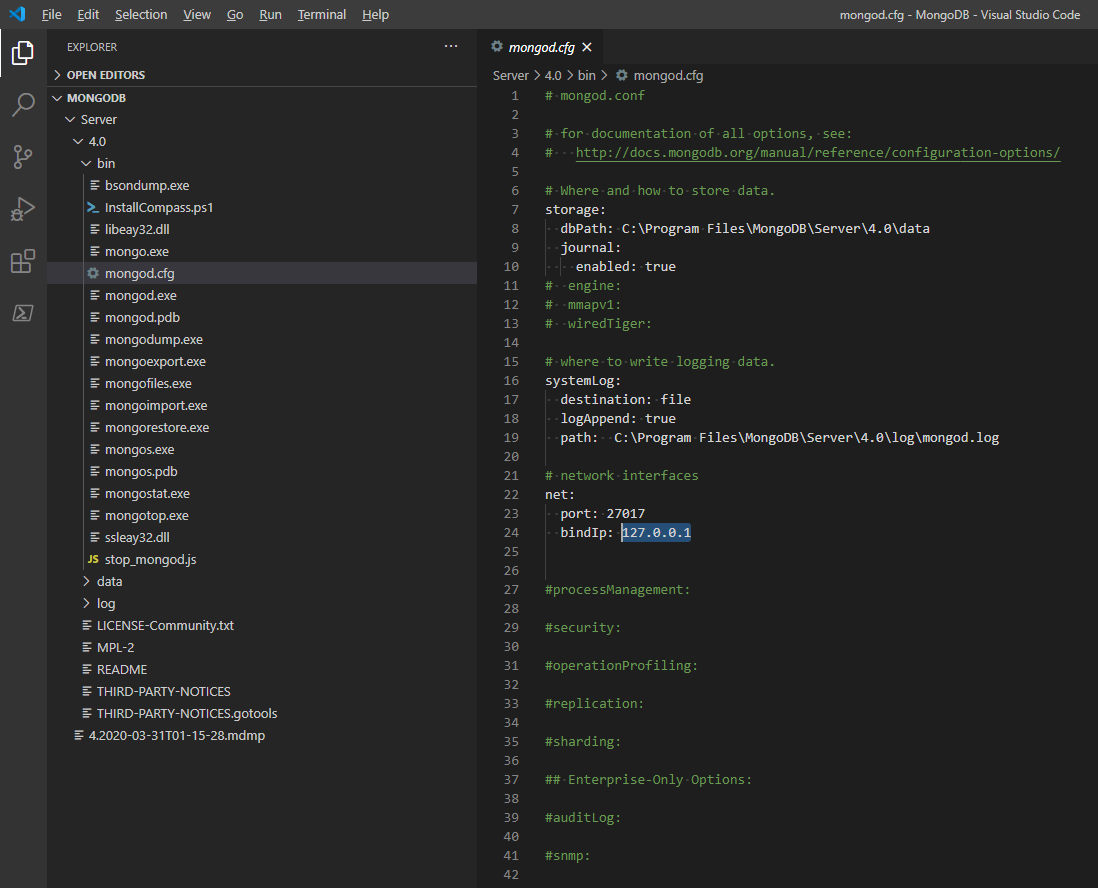Open mongos.exe in the file tree
1098x888 pixels.
point(262,449)
